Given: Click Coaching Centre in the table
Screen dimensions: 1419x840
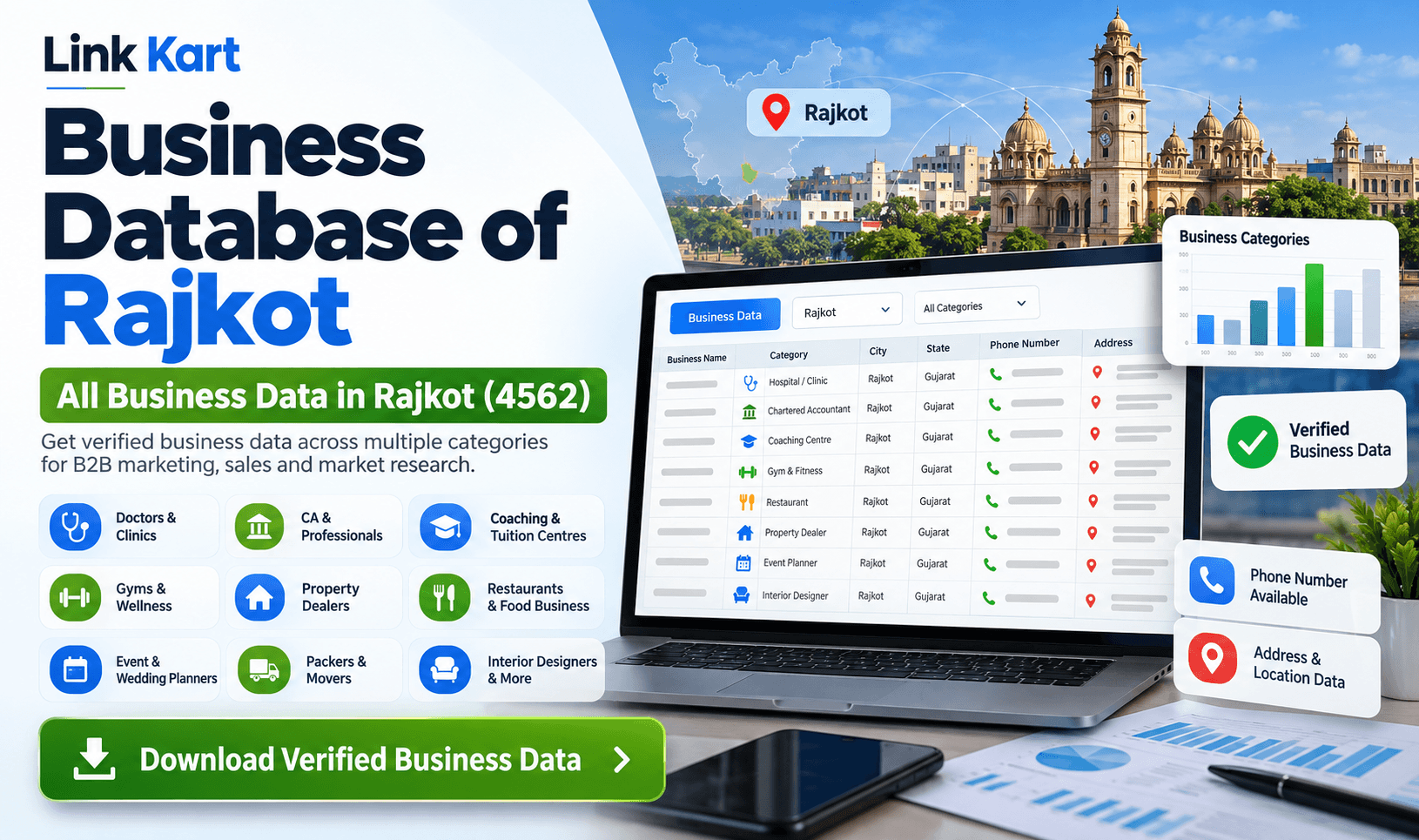Looking at the screenshot, I should pyautogui.click(x=799, y=440).
